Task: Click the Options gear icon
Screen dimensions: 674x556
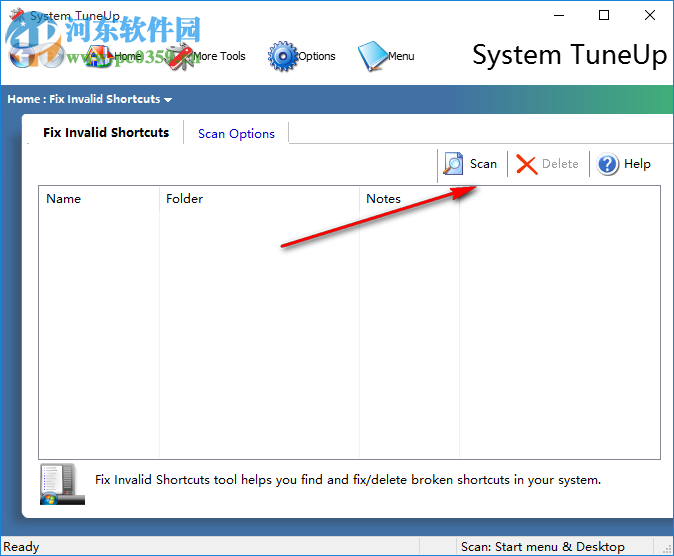Action: pos(282,56)
